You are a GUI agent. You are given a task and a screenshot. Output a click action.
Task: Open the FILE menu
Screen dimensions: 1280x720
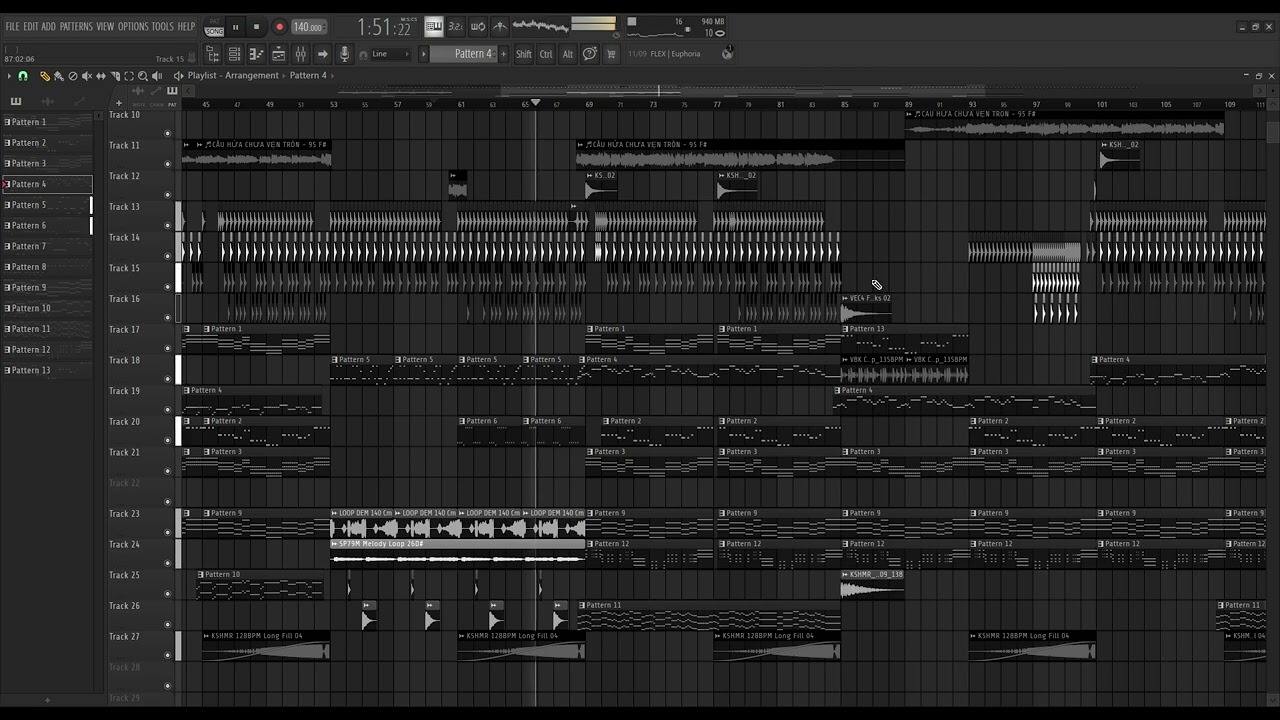click(12, 27)
